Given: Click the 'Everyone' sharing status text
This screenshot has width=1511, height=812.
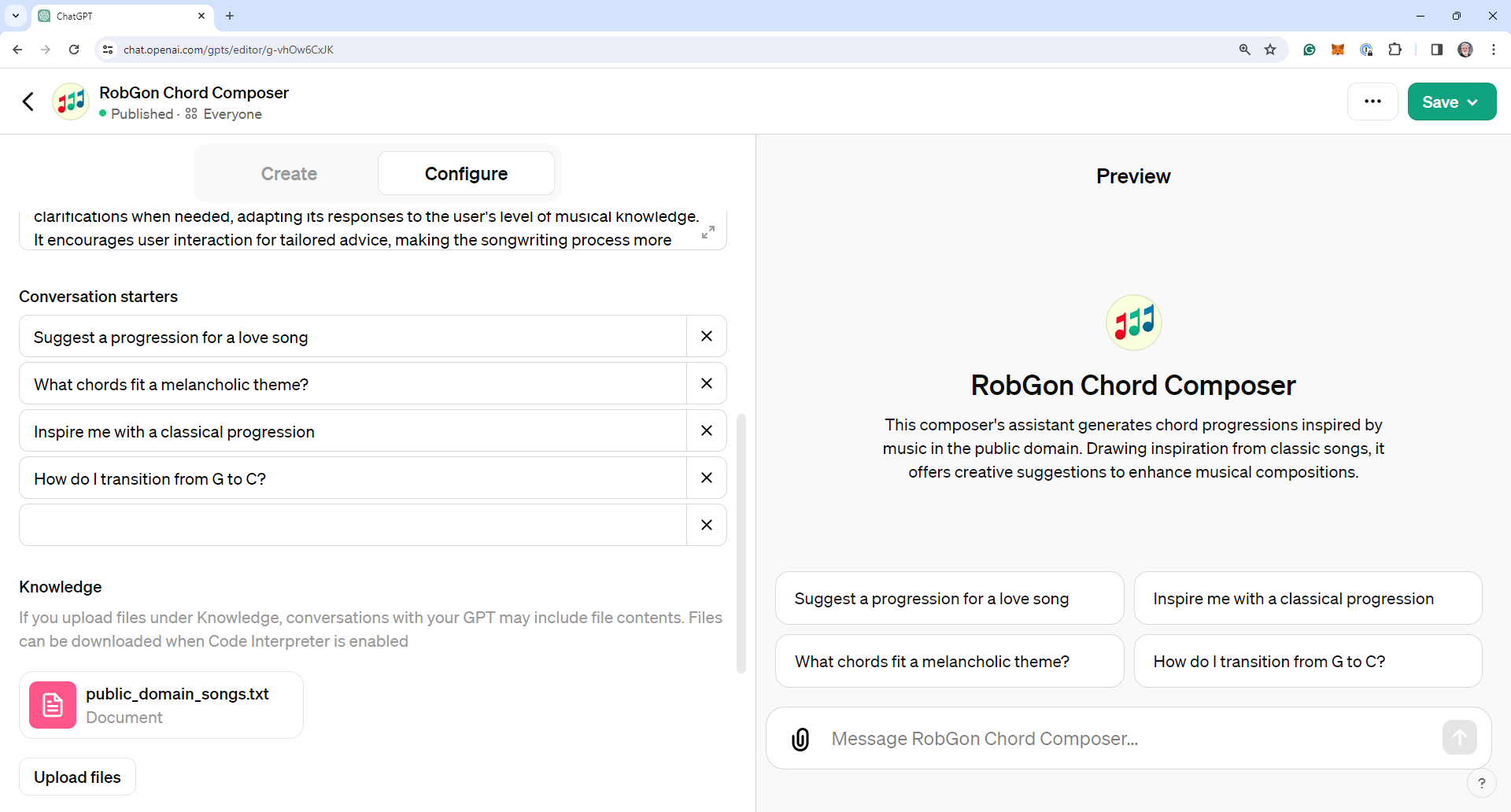Looking at the screenshot, I should tap(233, 114).
